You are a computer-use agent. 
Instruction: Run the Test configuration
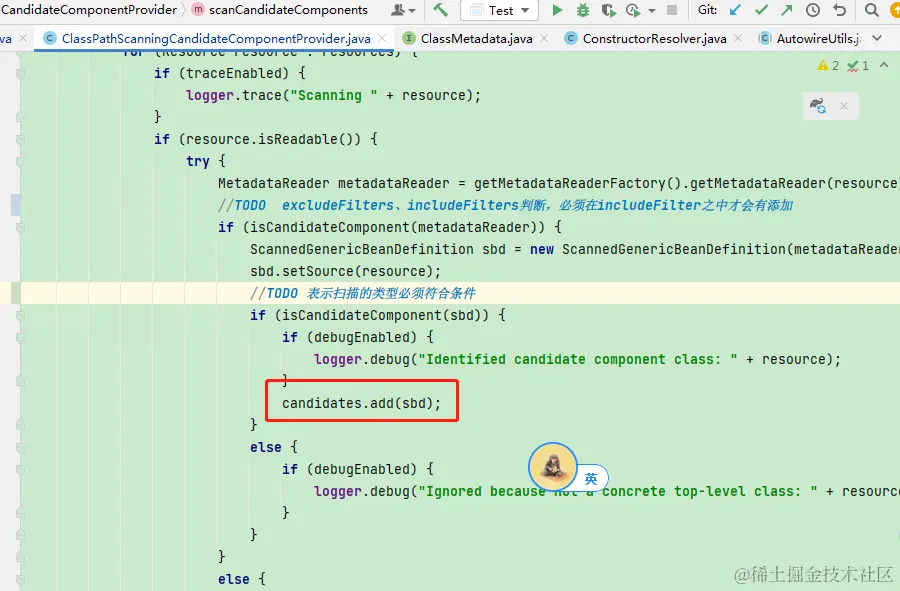pos(557,10)
